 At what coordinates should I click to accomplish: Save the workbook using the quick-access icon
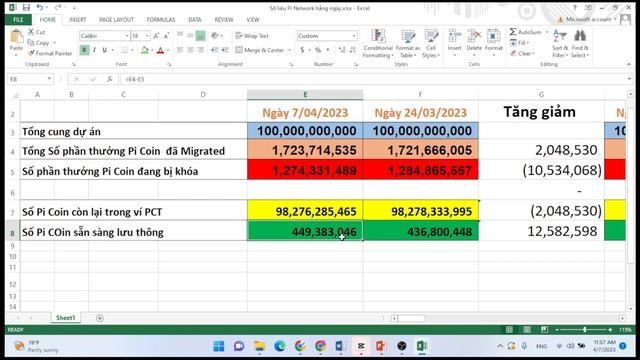point(26,7)
